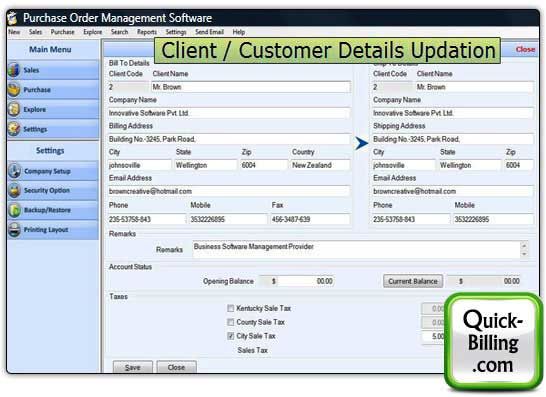Select the Purchase basket icon

point(14,89)
